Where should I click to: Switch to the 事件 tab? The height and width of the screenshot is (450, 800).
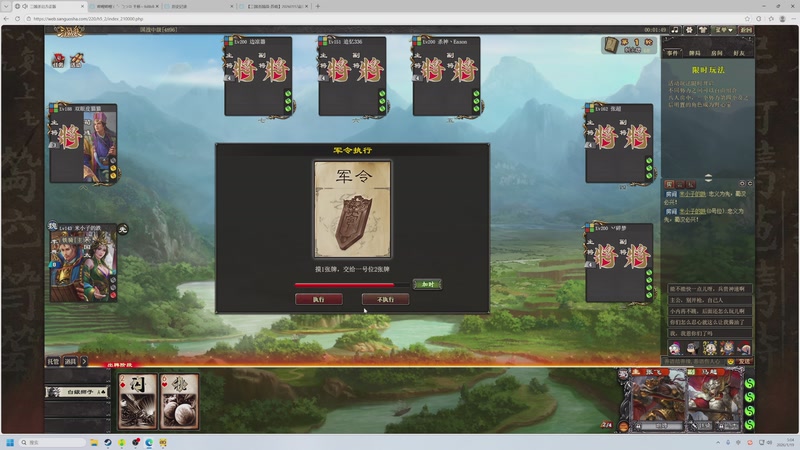tap(672, 53)
